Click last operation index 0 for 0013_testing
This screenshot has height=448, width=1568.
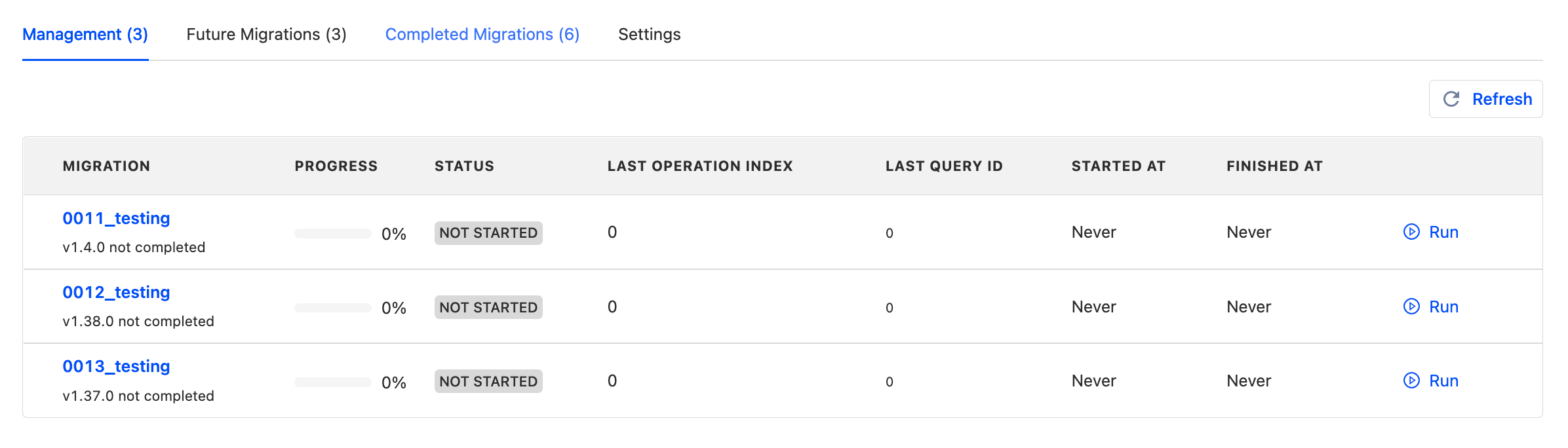click(612, 381)
